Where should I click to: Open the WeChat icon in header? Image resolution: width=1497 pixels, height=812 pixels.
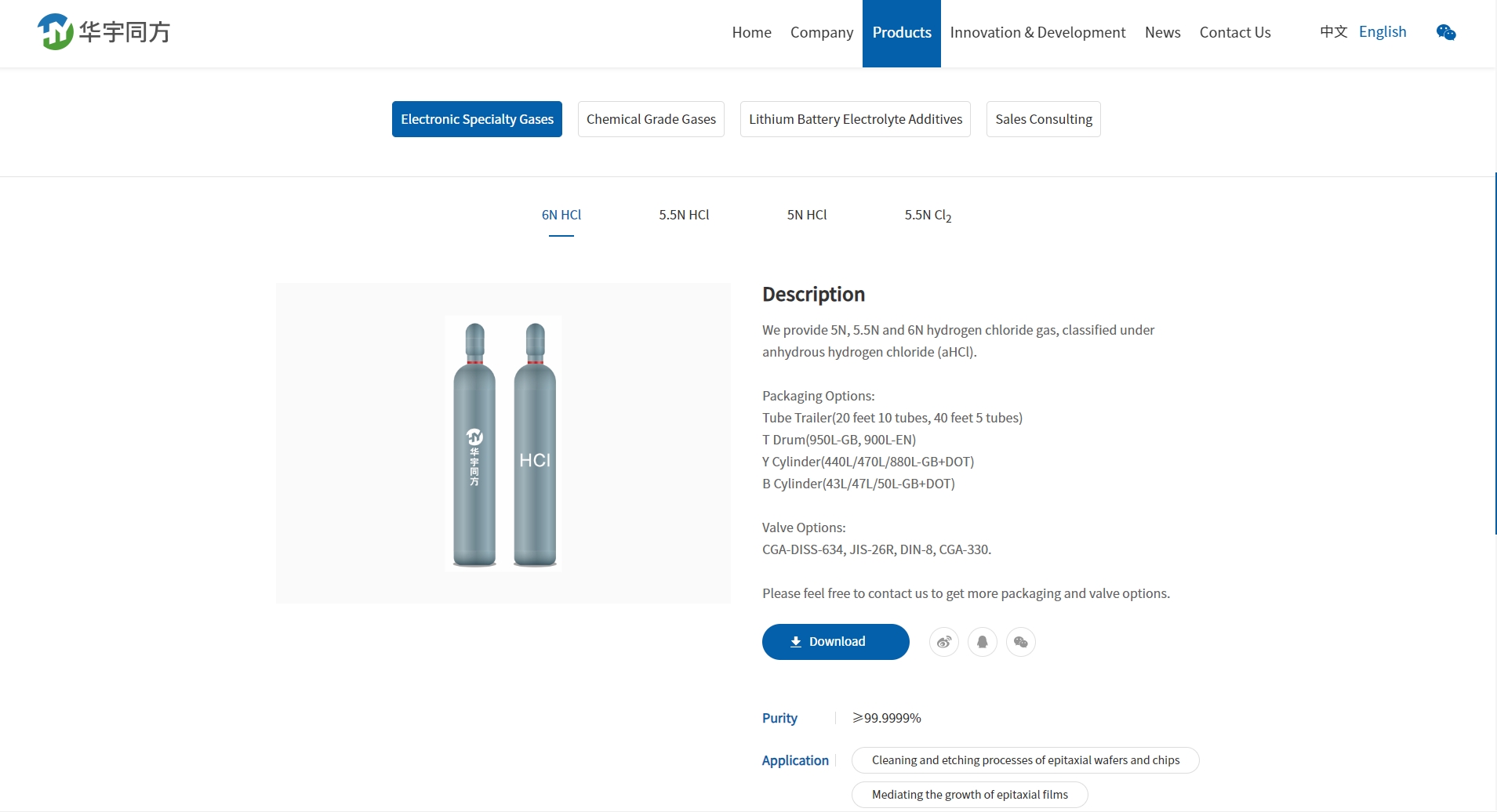[x=1445, y=32]
